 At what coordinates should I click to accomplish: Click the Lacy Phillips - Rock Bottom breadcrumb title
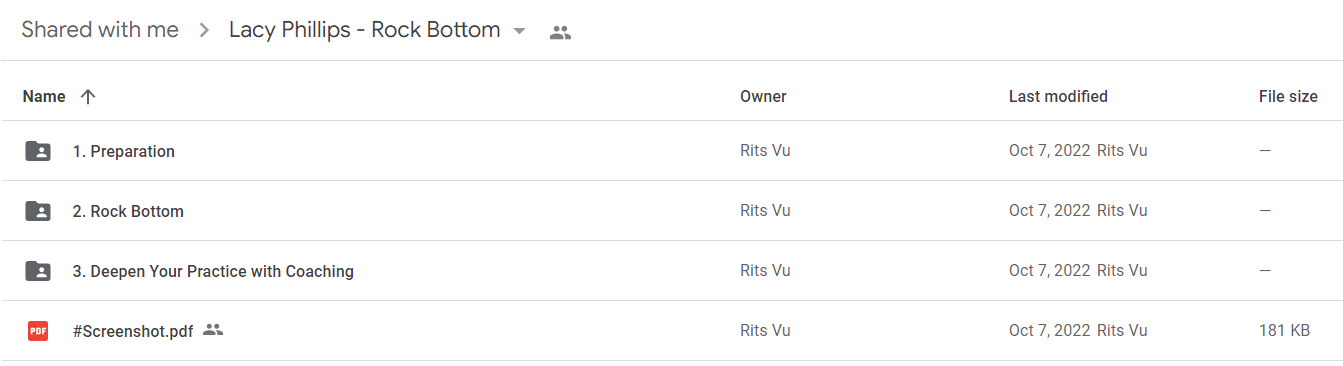365,30
